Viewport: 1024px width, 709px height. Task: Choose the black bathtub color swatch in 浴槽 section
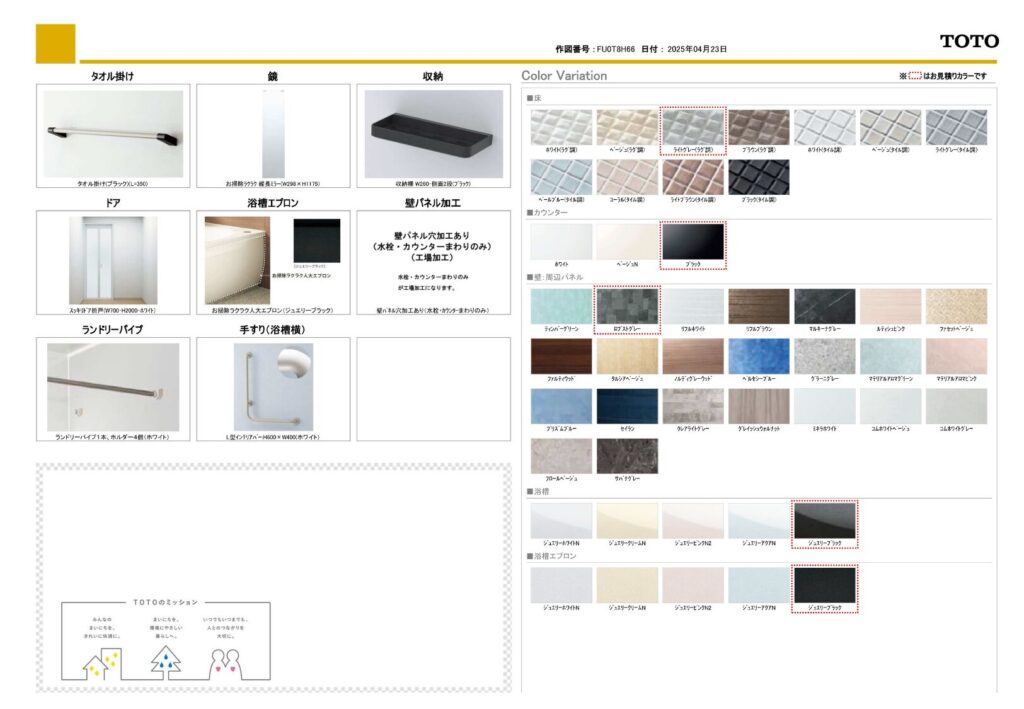(823, 520)
